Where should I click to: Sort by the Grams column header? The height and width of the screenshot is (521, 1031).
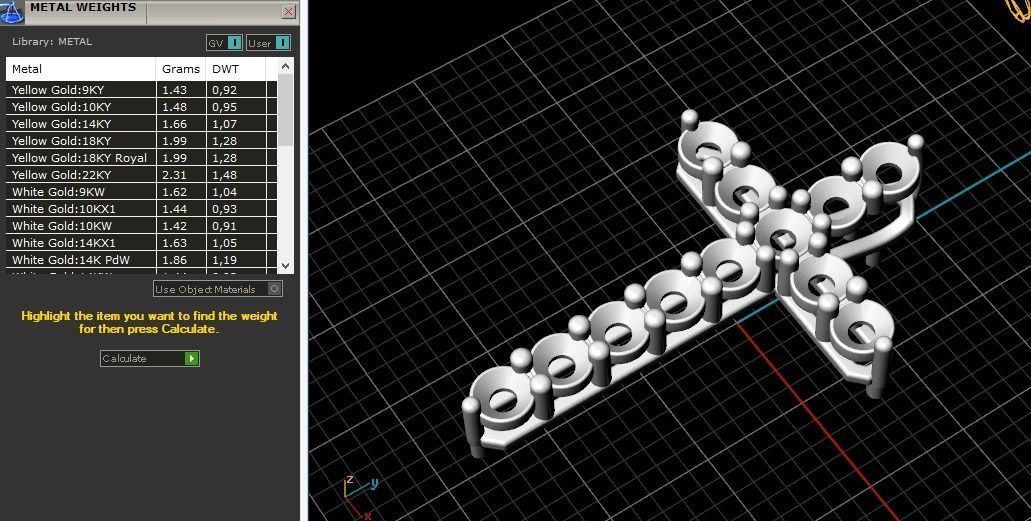pos(181,68)
